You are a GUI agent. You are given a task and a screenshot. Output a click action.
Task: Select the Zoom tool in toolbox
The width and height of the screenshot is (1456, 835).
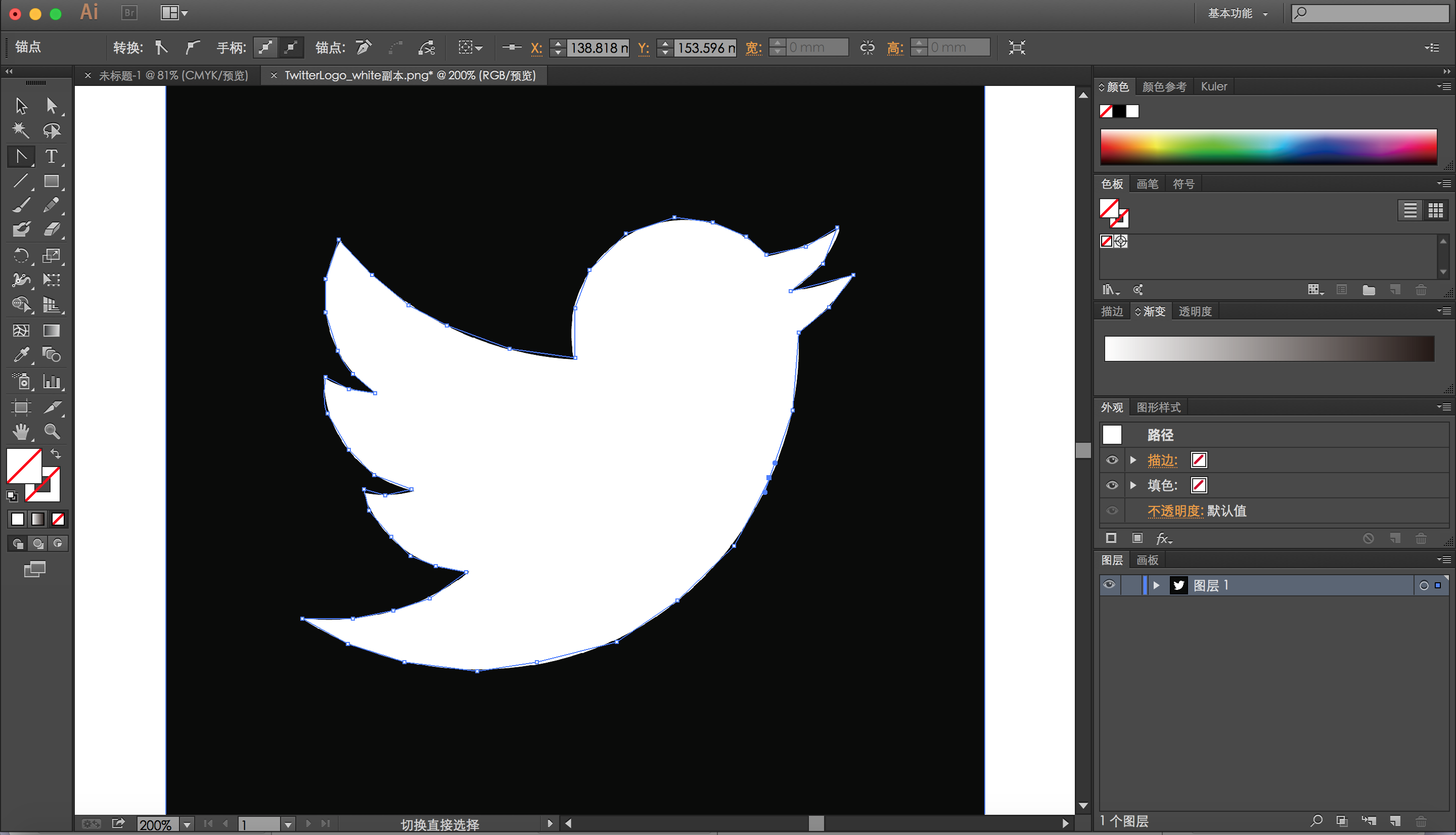pyautogui.click(x=52, y=431)
